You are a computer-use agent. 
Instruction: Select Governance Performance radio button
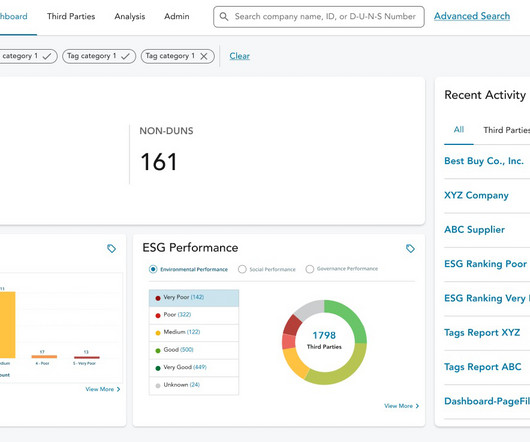point(310,269)
